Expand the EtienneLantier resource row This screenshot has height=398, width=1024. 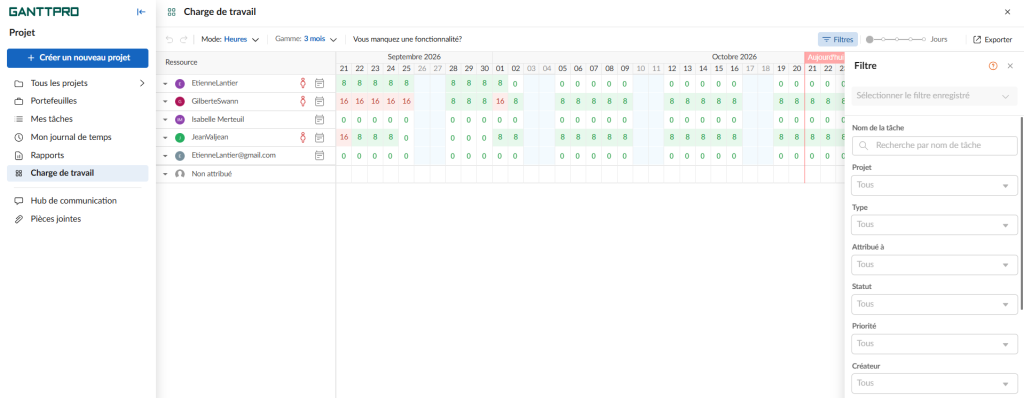coord(165,84)
